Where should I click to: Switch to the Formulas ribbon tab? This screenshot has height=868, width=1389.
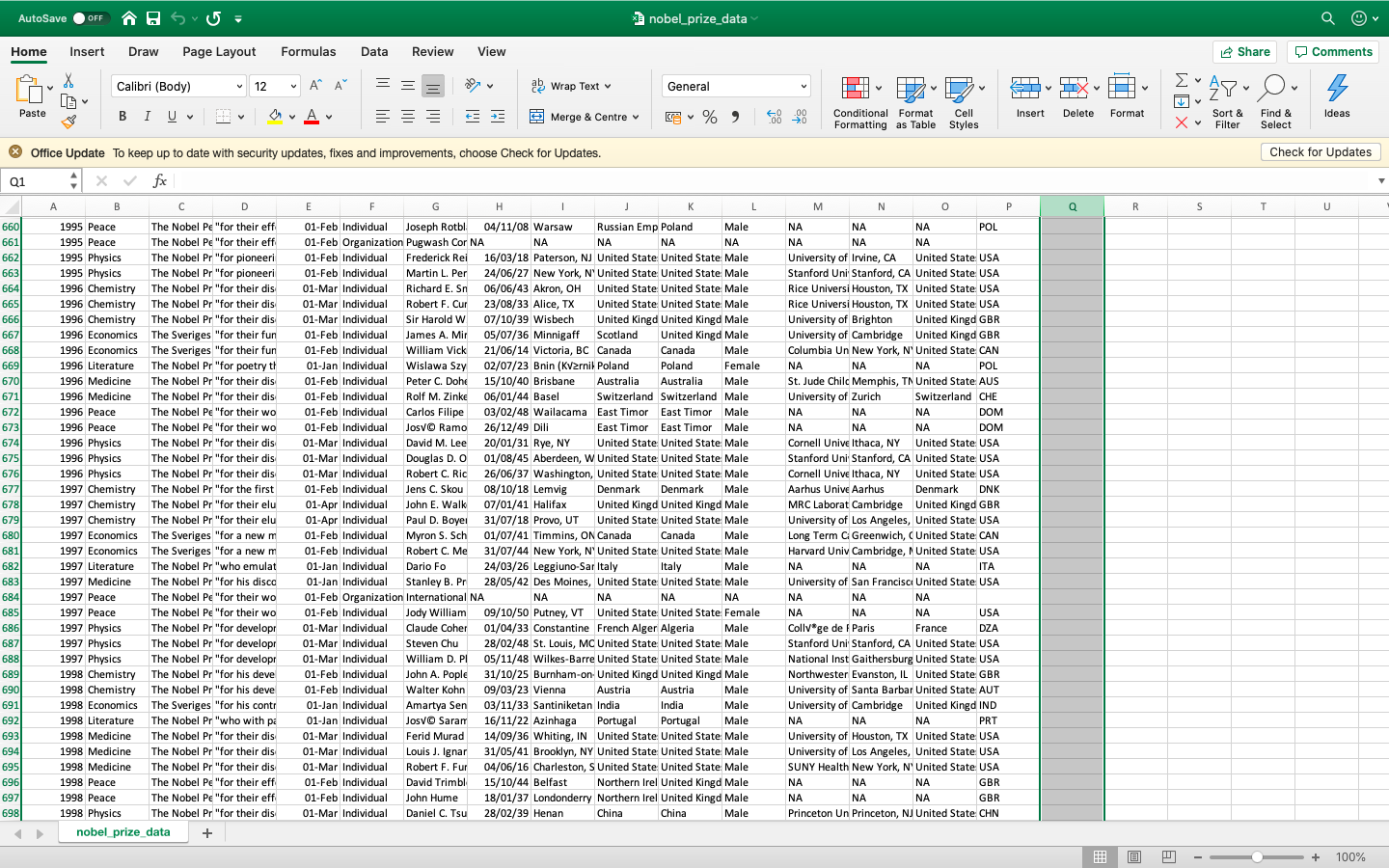click(309, 51)
